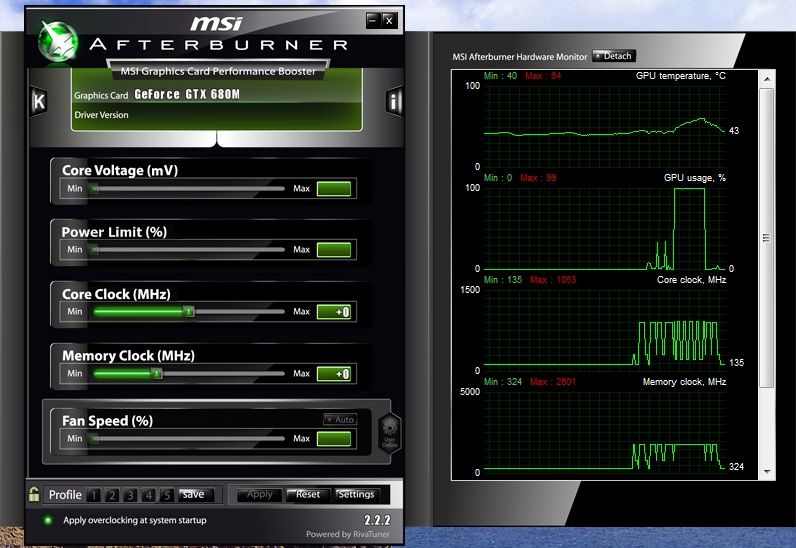Click the Power Limit value field
Screen dimensions: 796x548
pyautogui.click(x=334, y=250)
